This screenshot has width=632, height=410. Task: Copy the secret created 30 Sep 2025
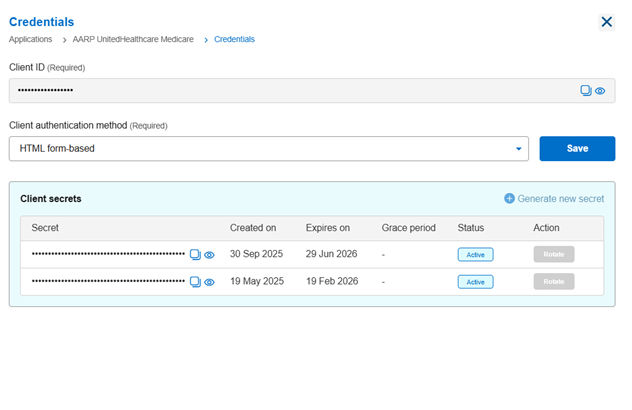click(195, 254)
